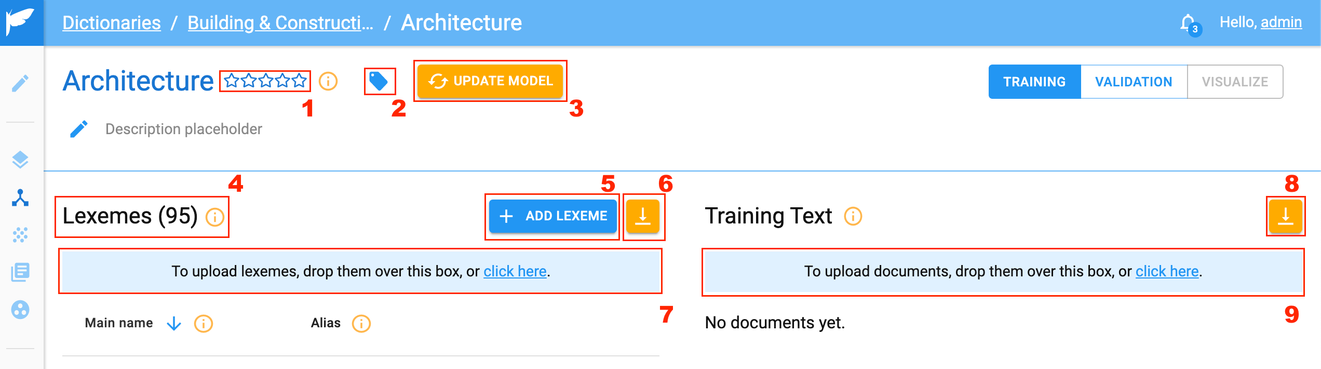Viewport: 1321px width, 369px height.
Task: Click the "click here" link to upload lexemes
Action: [515, 271]
